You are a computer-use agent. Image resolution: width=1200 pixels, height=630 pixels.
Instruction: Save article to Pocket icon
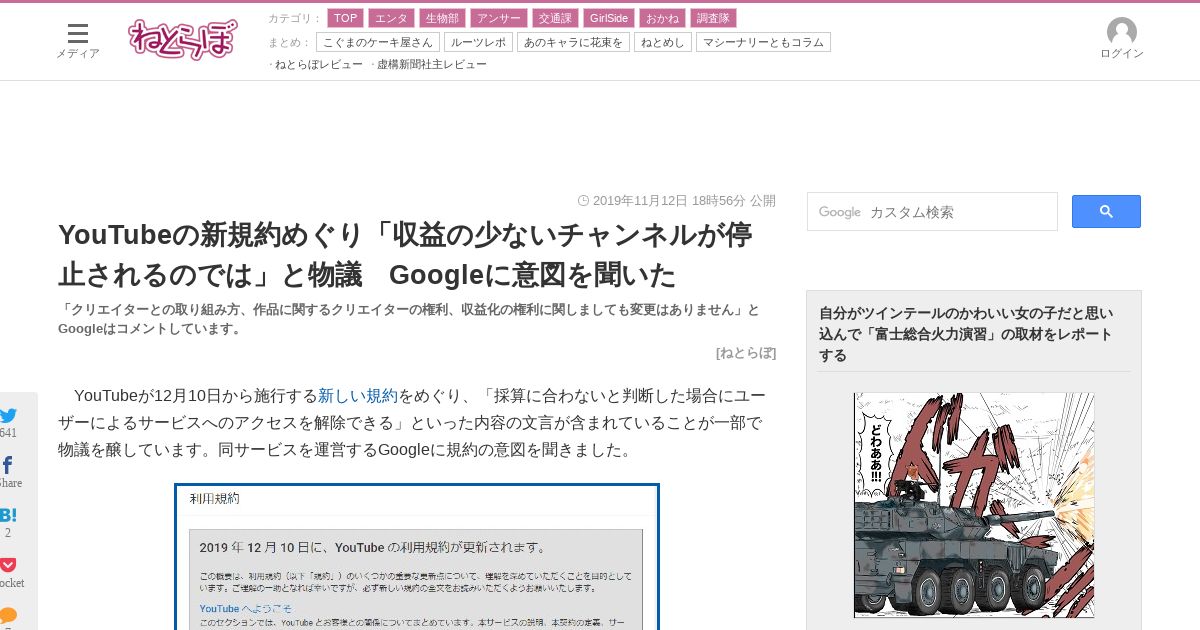8,565
